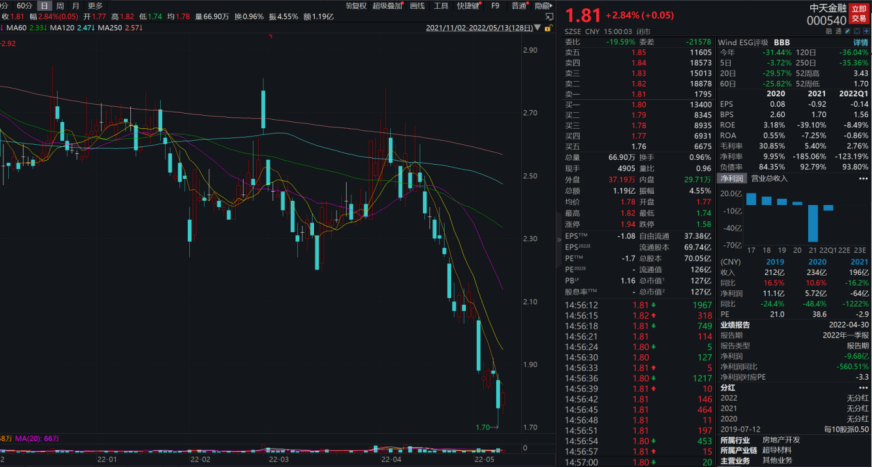Viewport: 872px width, 468px height.
Task: Open date range 2021/11/02-2022/05/13 dropdown
Action: click(483, 27)
